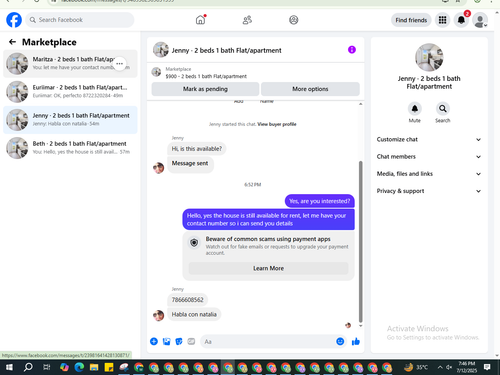The image size is (500, 375).
Task: Click the chat scroll up arrow
Action: click(x=360, y=104)
